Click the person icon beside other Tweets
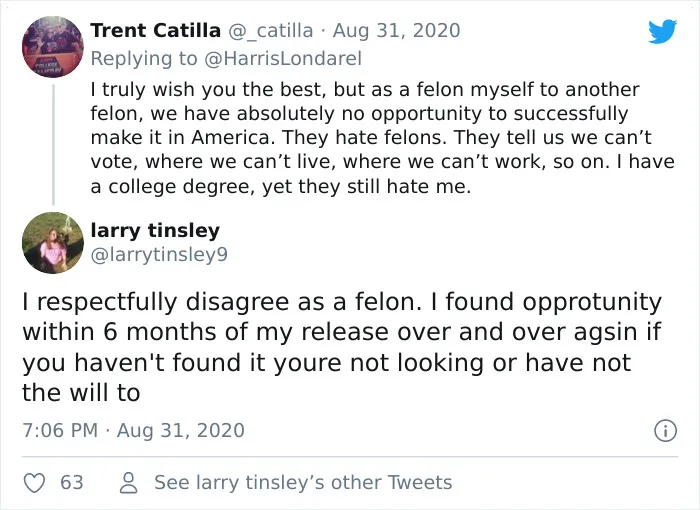The image size is (700, 510). click(129, 483)
